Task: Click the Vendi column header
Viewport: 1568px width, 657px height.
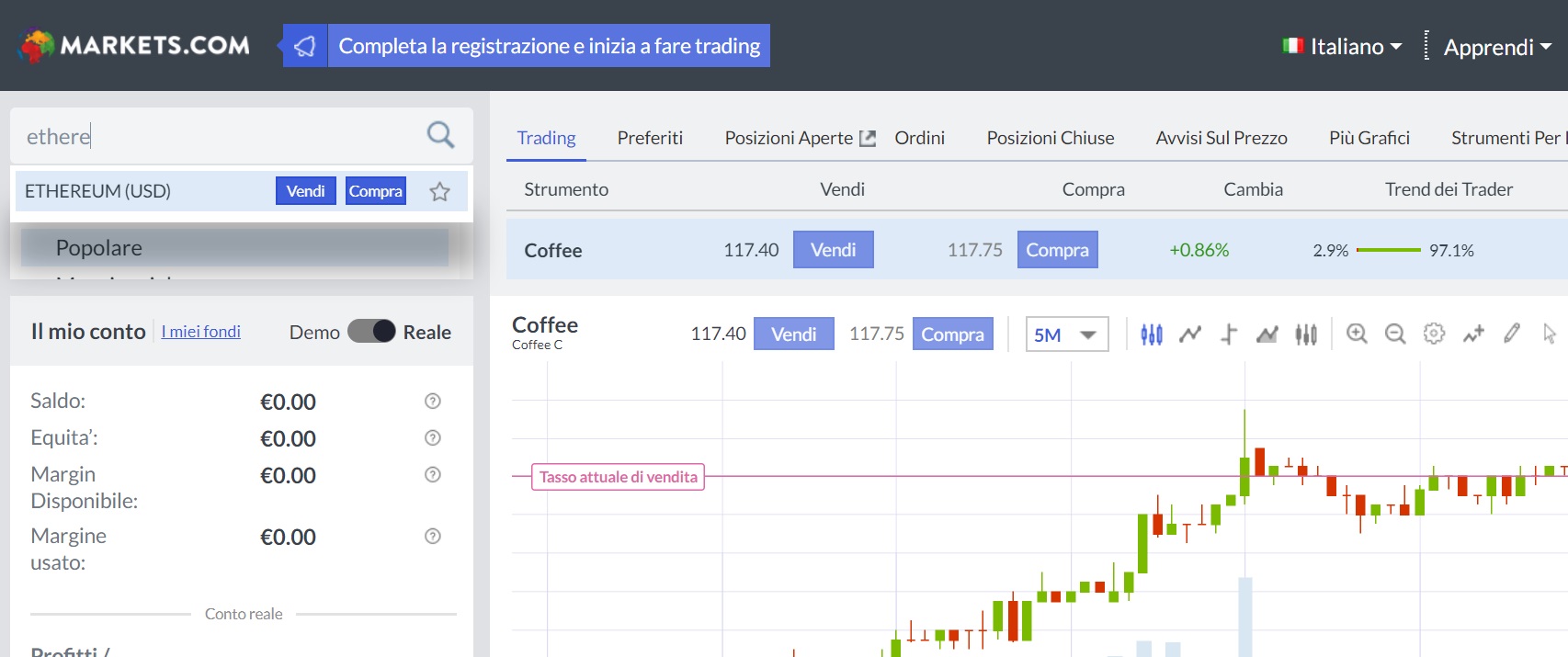Action: point(842,189)
